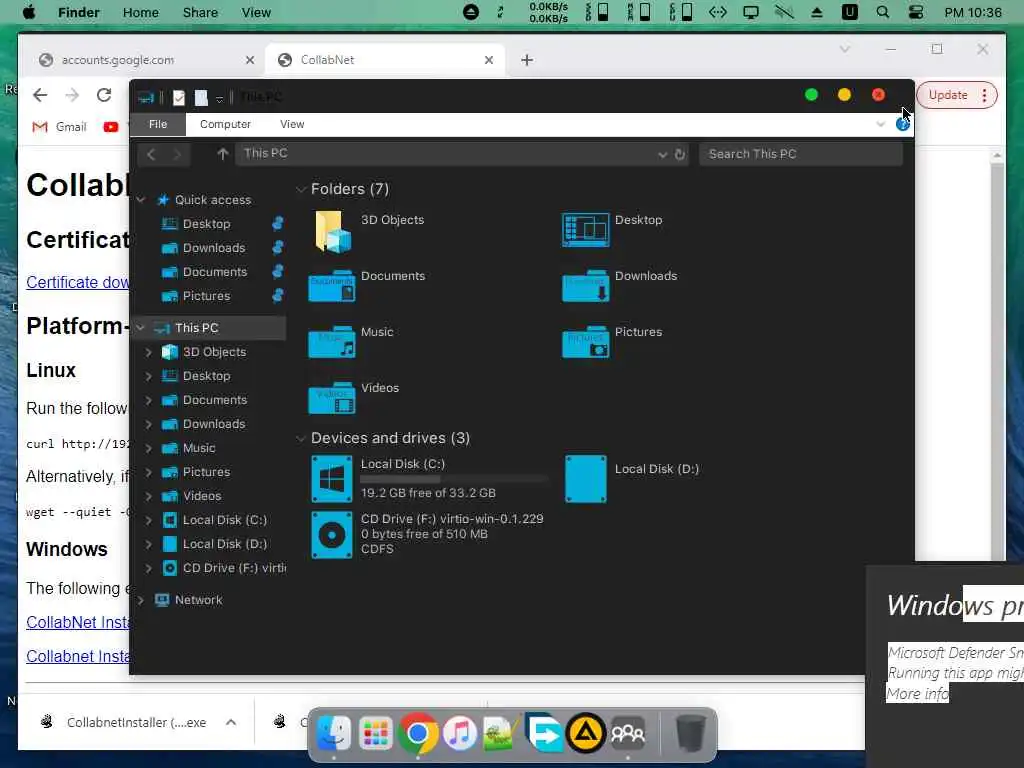Switch to accounts.google.com Chrome tab
This screenshot has width=1024, height=768.
click(144, 60)
